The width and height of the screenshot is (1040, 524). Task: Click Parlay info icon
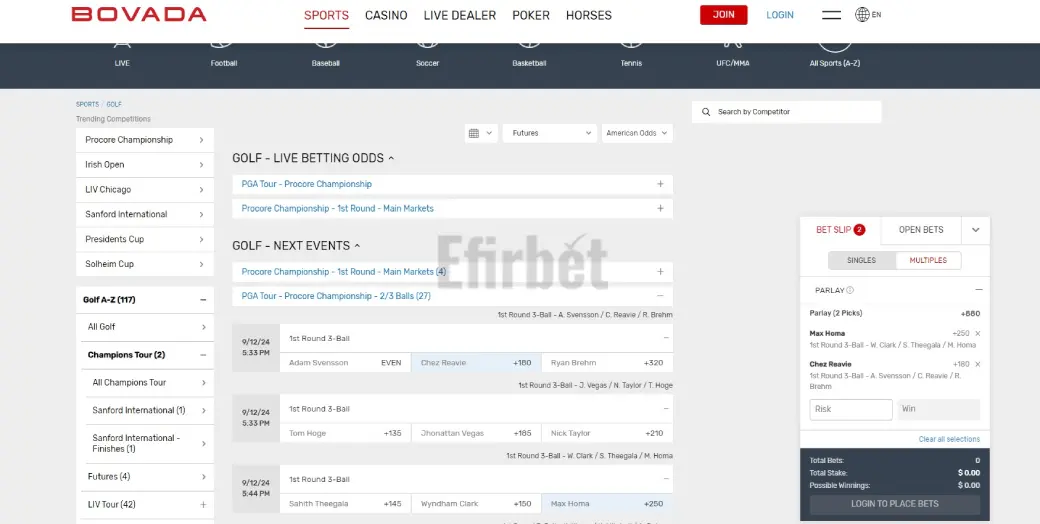click(x=850, y=290)
